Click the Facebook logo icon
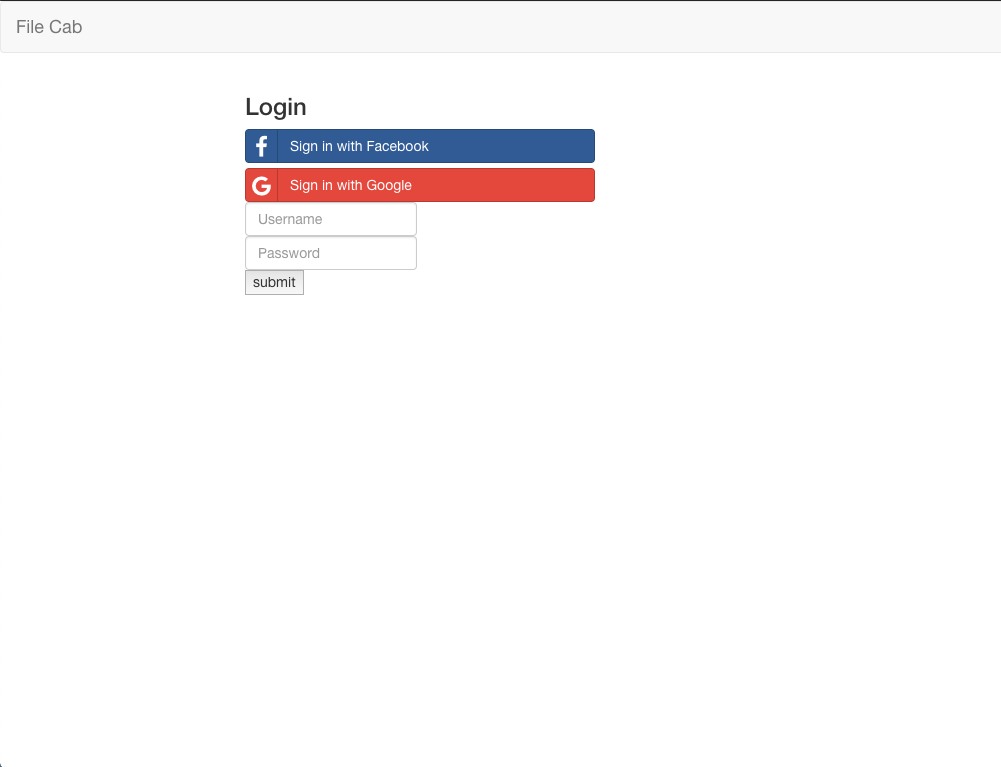Screen dimensions: 1001x767 pos(261,146)
